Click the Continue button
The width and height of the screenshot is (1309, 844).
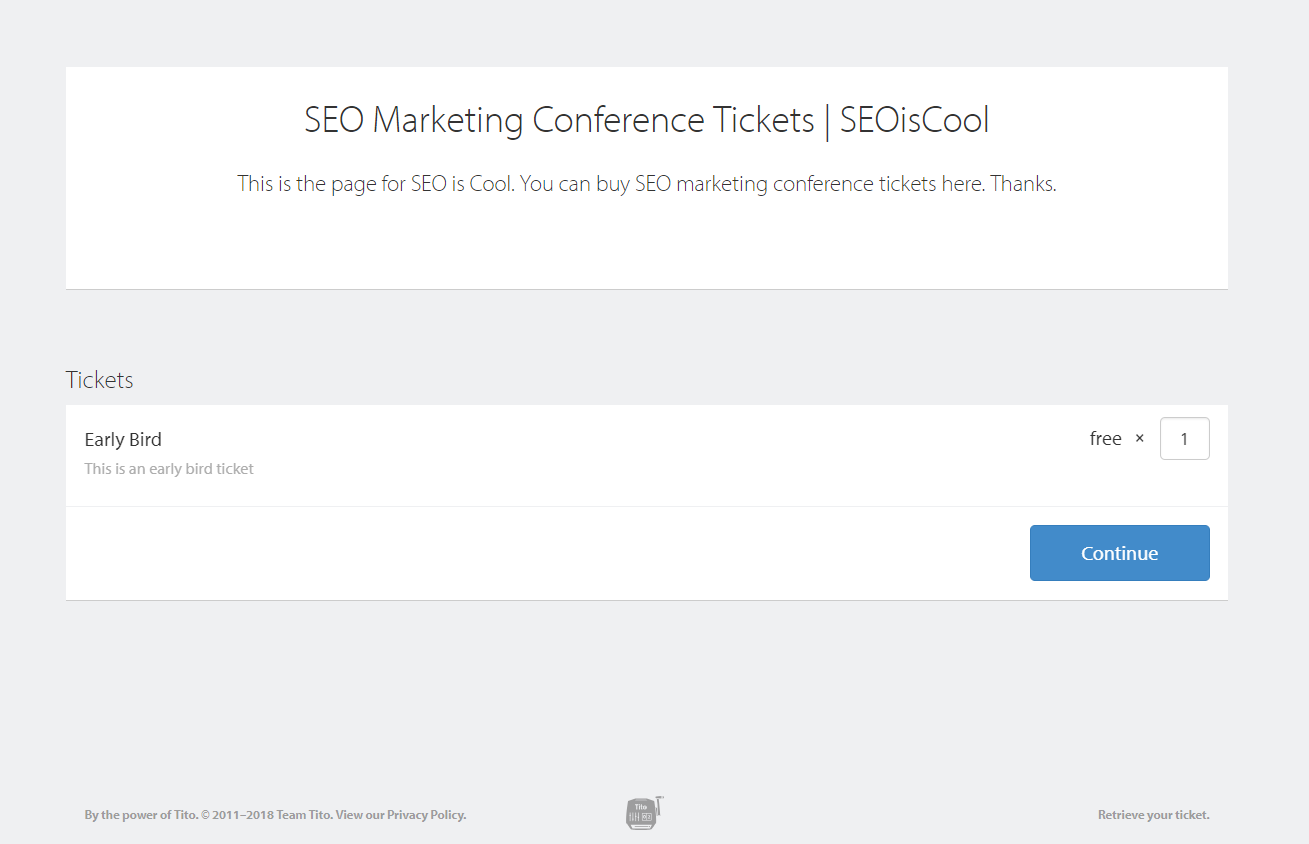(1119, 553)
